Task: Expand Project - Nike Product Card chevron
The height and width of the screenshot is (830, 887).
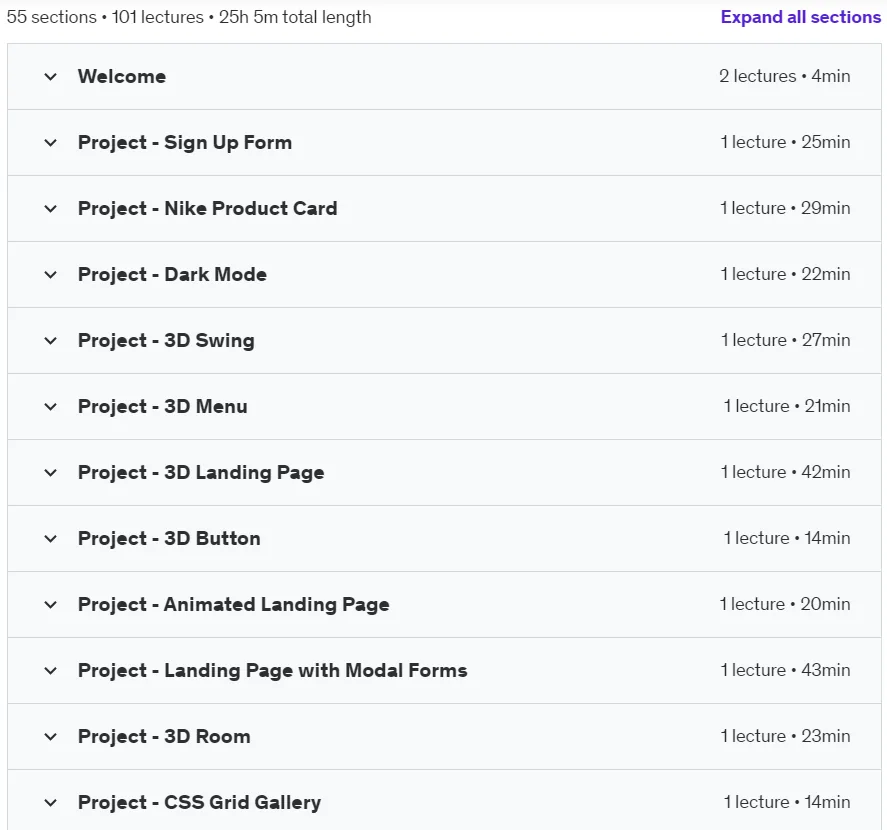Action: (x=50, y=209)
